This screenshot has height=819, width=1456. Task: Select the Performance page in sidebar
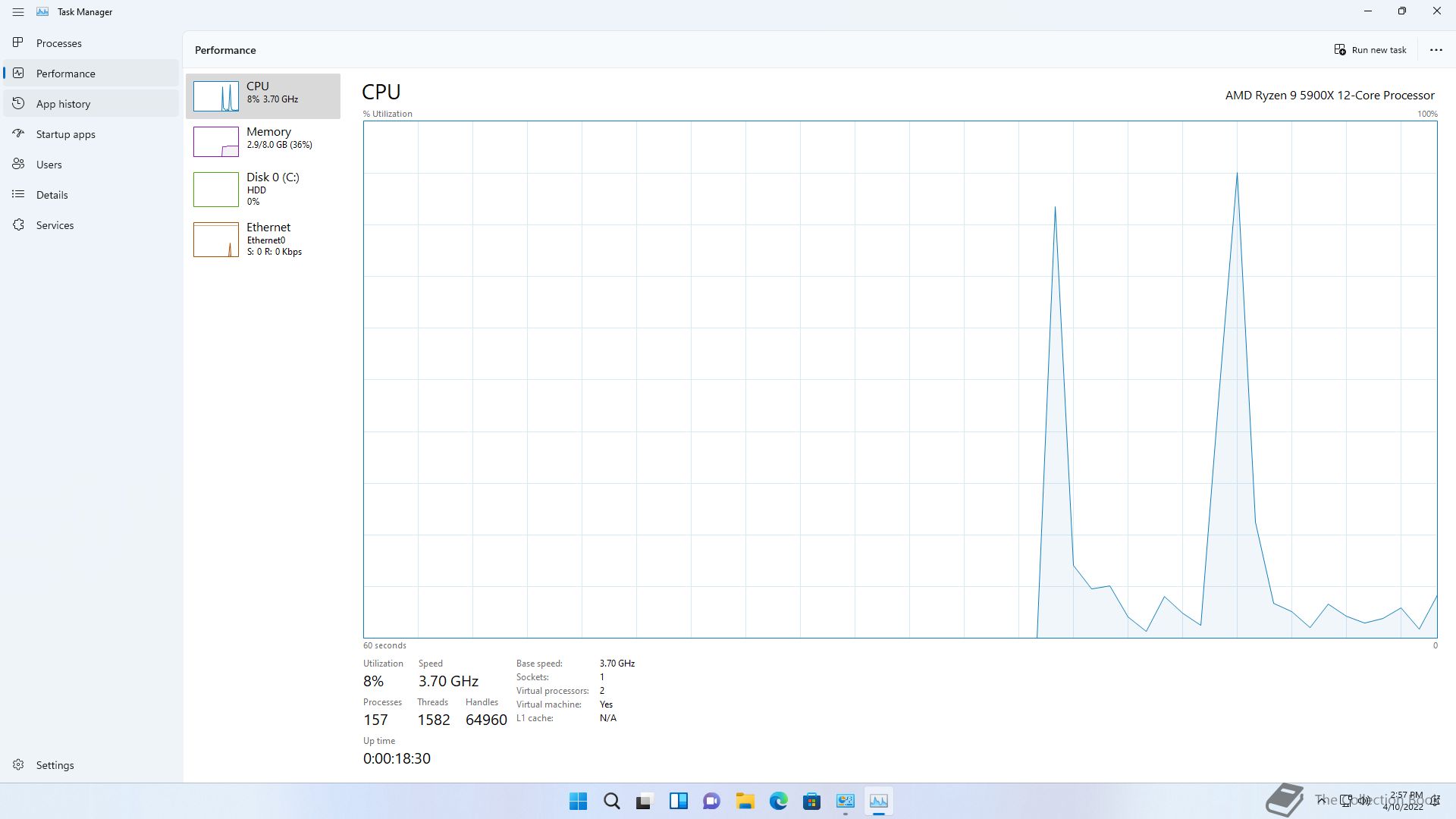click(x=91, y=74)
